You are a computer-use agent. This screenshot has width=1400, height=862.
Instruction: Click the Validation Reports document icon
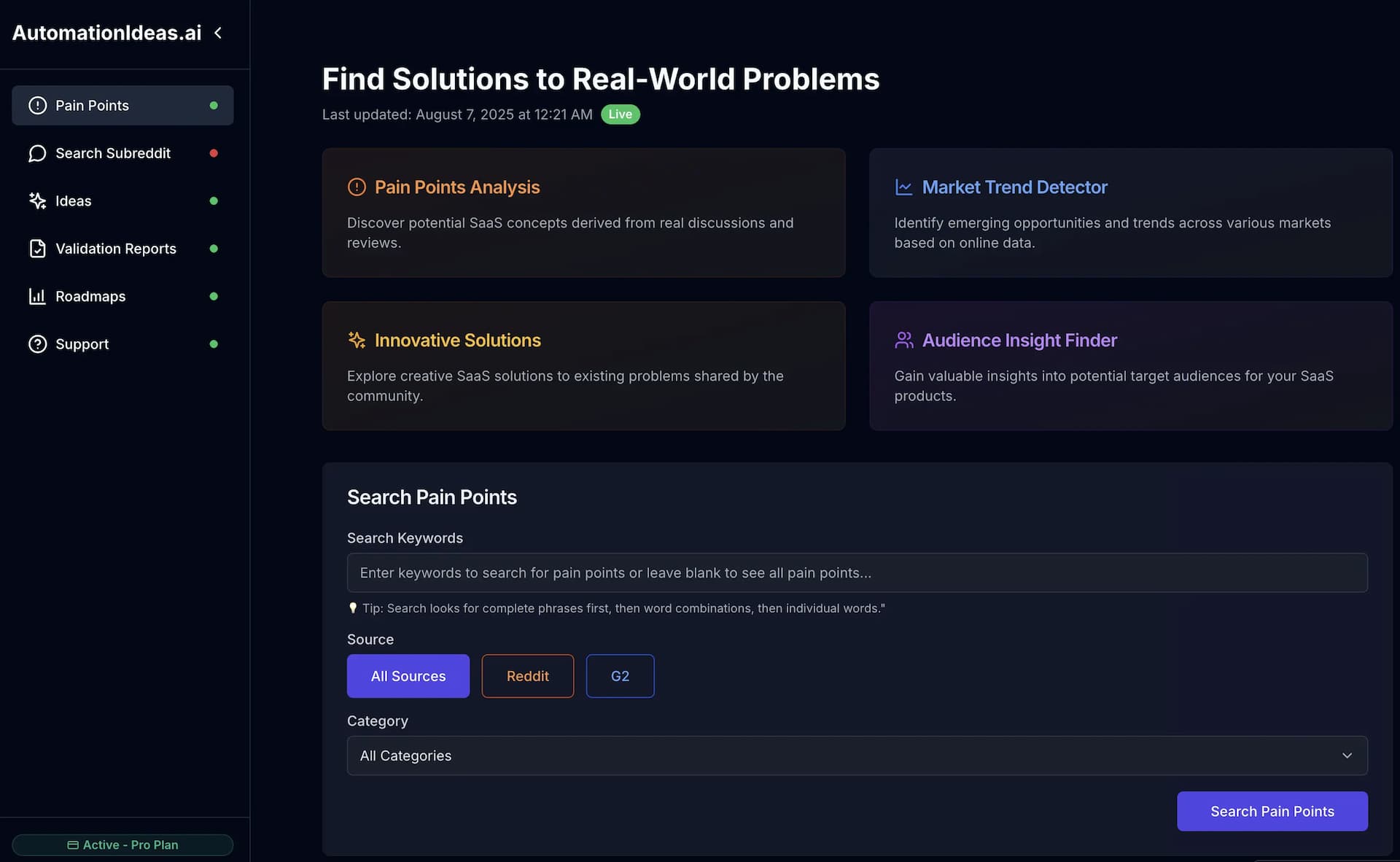pyautogui.click(x=37, y=249)
